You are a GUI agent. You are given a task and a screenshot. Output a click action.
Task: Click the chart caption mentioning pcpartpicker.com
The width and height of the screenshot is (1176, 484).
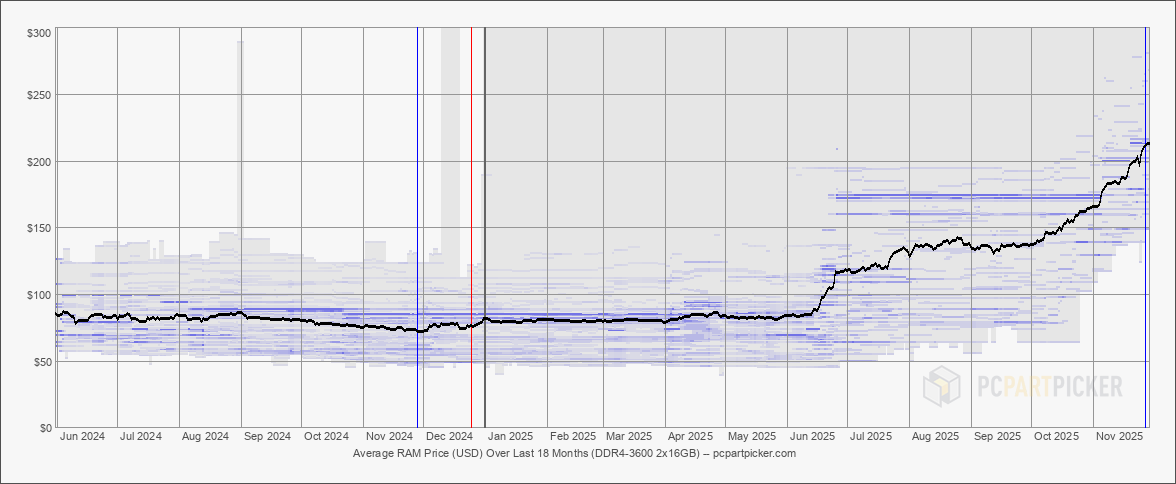(574, 453)
